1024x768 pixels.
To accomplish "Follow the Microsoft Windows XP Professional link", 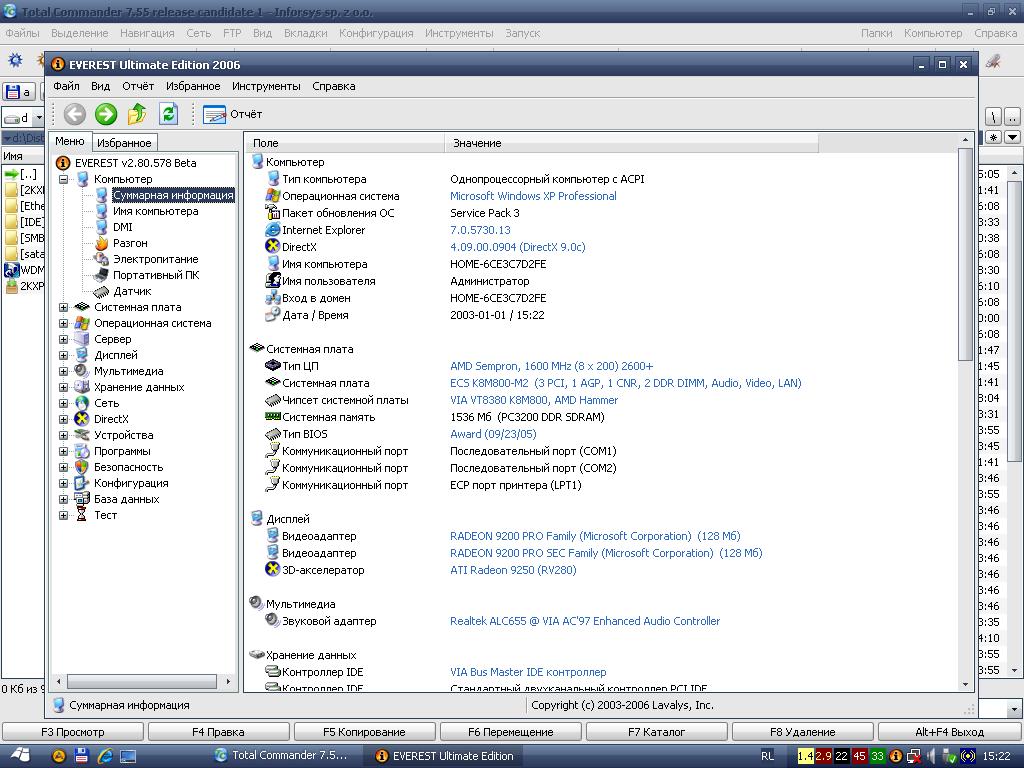I will tap(533, 196).
